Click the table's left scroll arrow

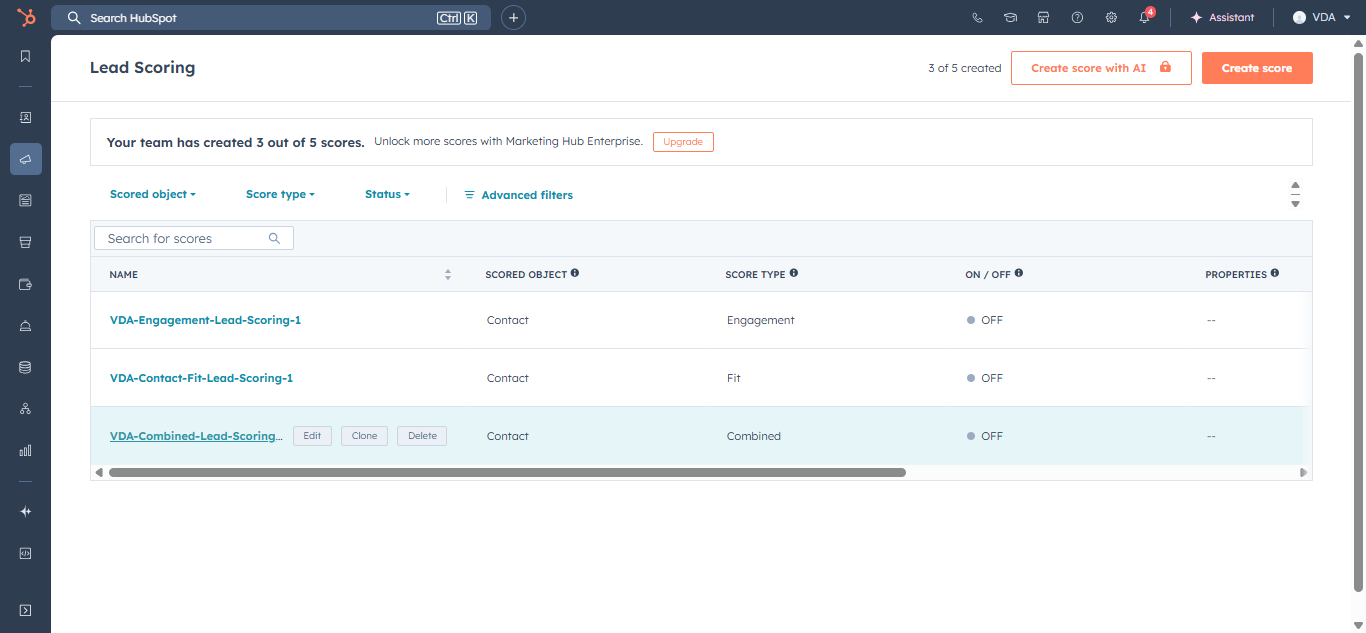click(x=98, y=472)
